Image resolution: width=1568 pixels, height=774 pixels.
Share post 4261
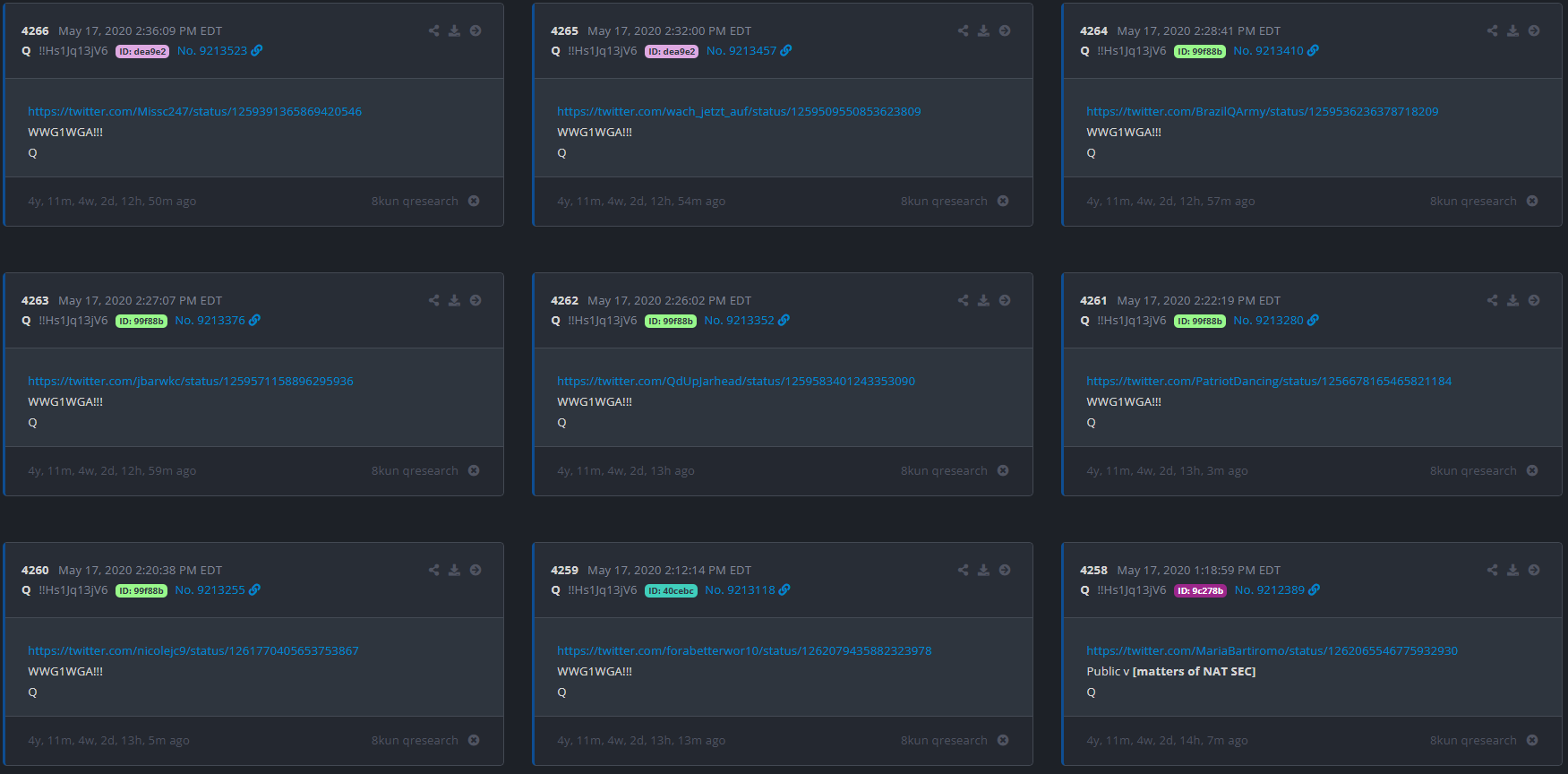click(x=1492, y=300)
